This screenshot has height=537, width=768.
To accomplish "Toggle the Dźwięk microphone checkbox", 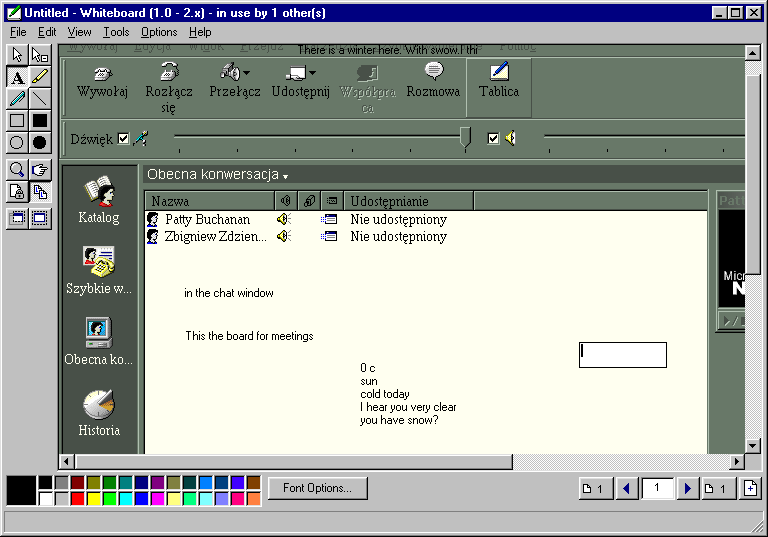I will (123, 139).
